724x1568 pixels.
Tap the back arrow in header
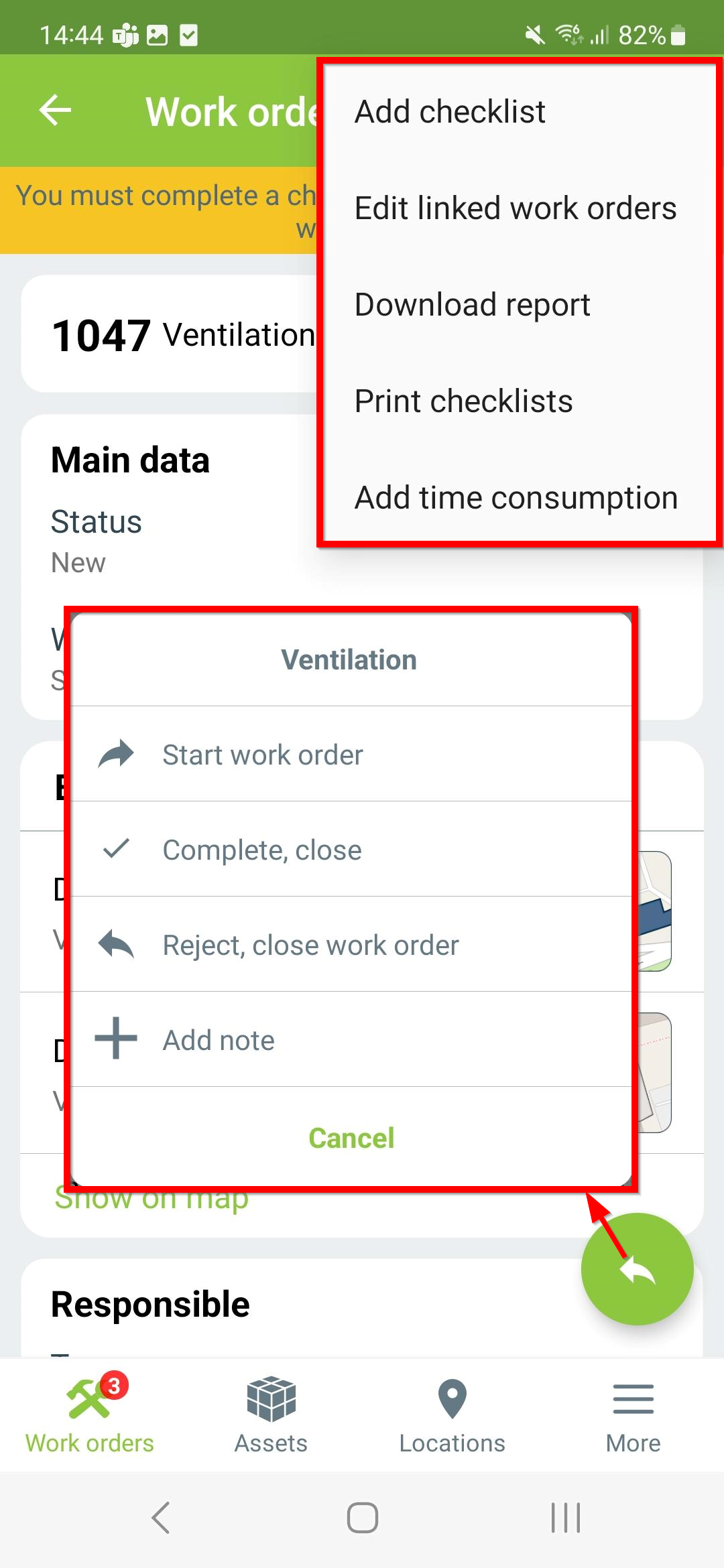(55, 111)
